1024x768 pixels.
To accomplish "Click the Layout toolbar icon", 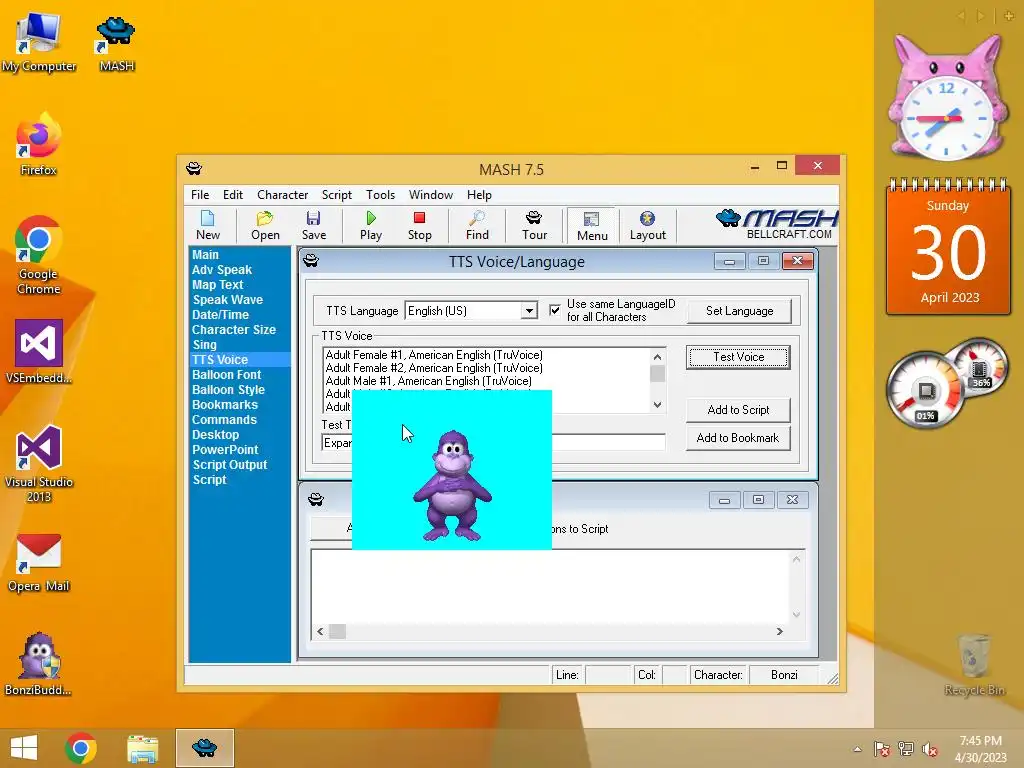I will pyautogui.click(x=647, y=226).
